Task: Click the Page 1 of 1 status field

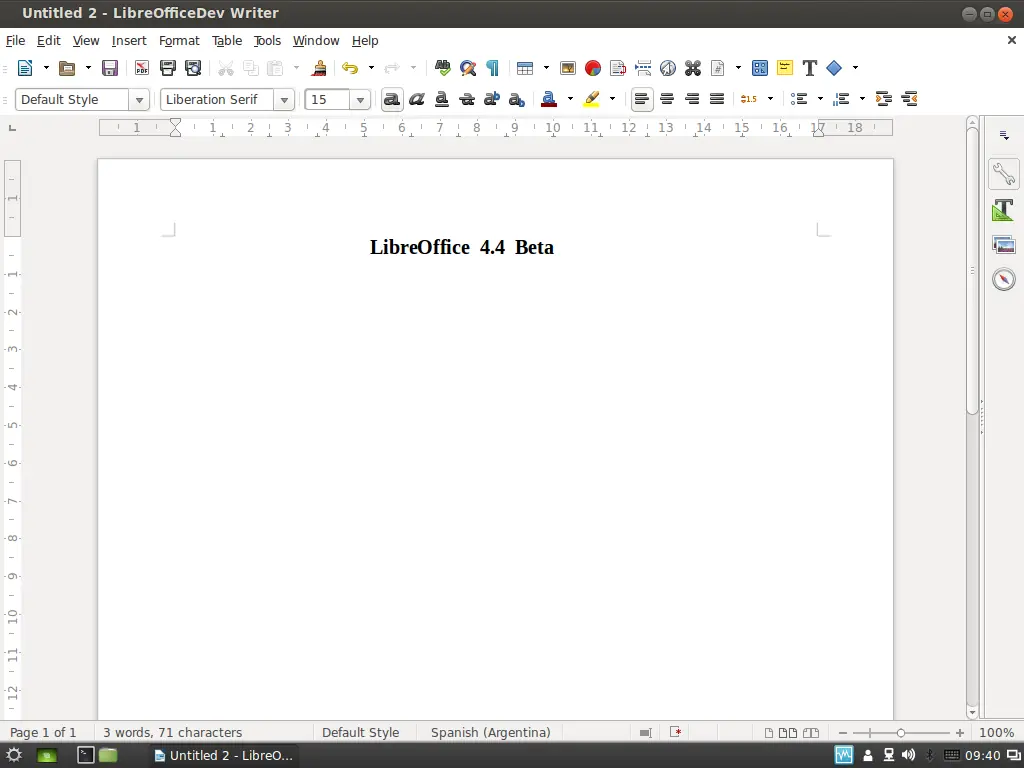Action: pyautogui.click(x=43, y=733)
